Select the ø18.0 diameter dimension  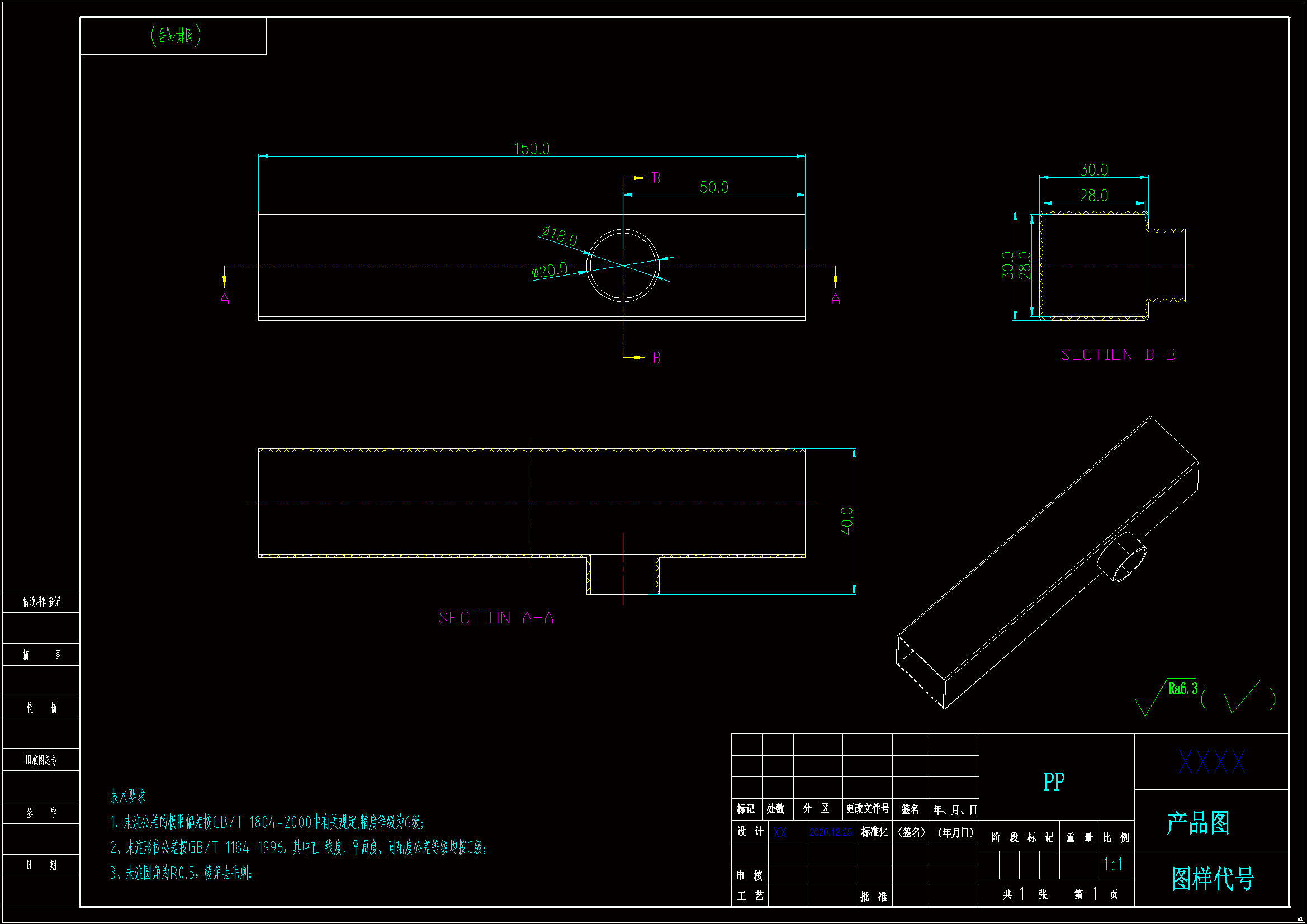[x=560, y=236]
